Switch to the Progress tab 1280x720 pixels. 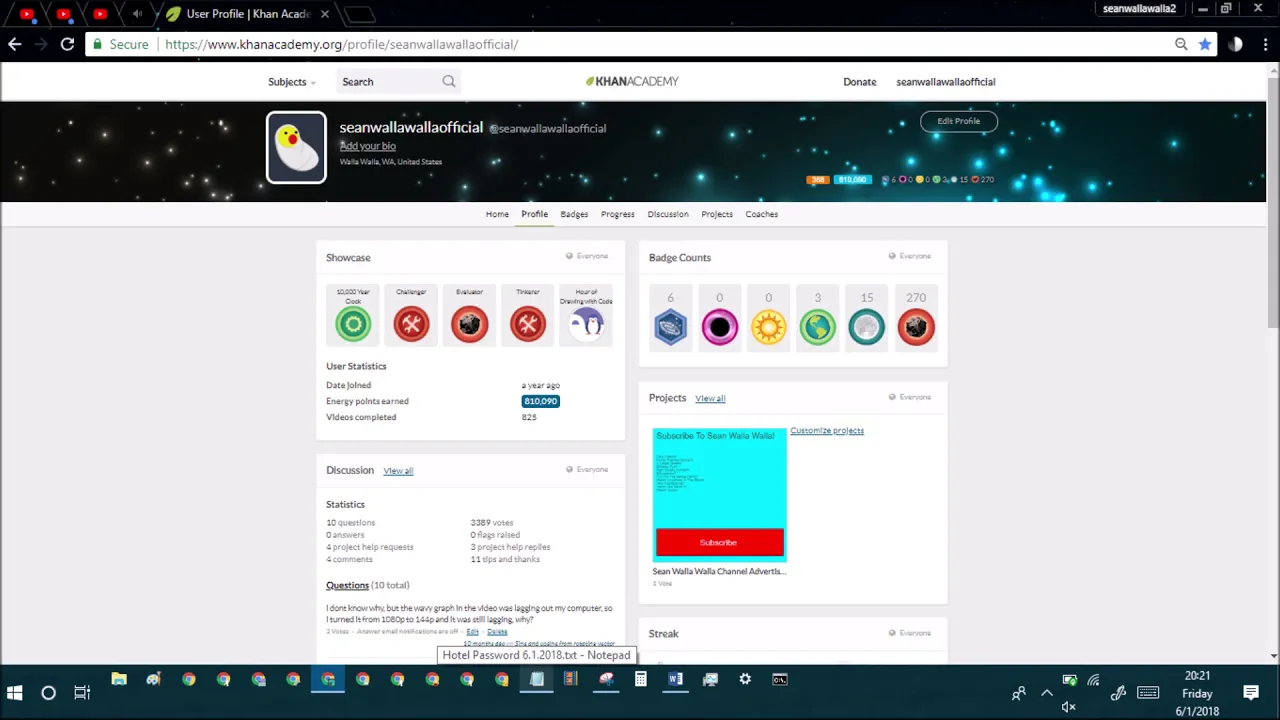617,214
